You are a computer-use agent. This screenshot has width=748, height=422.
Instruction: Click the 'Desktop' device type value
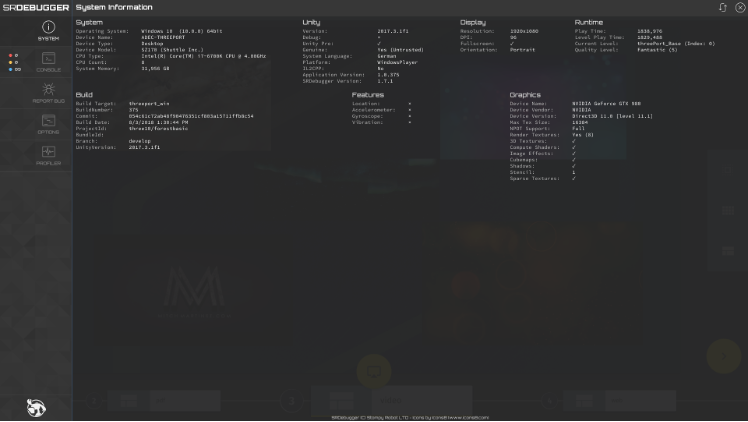coord(152,43)
